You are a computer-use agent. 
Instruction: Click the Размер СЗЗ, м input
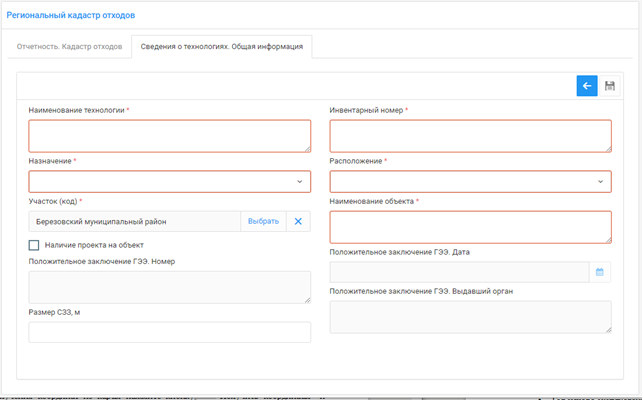[x=169, y=332]
